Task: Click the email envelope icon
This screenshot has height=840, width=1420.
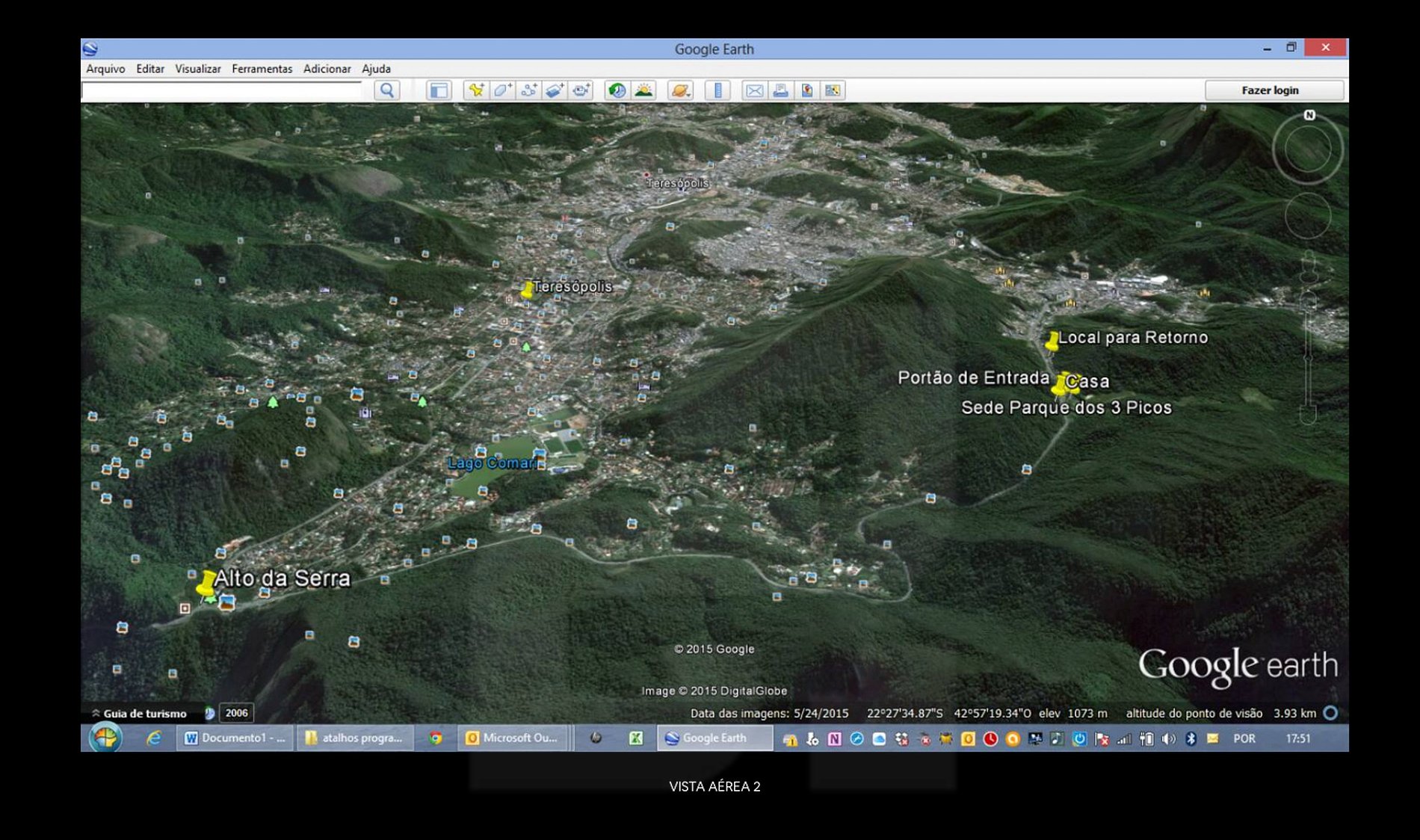Action: (x=754, y=90)
